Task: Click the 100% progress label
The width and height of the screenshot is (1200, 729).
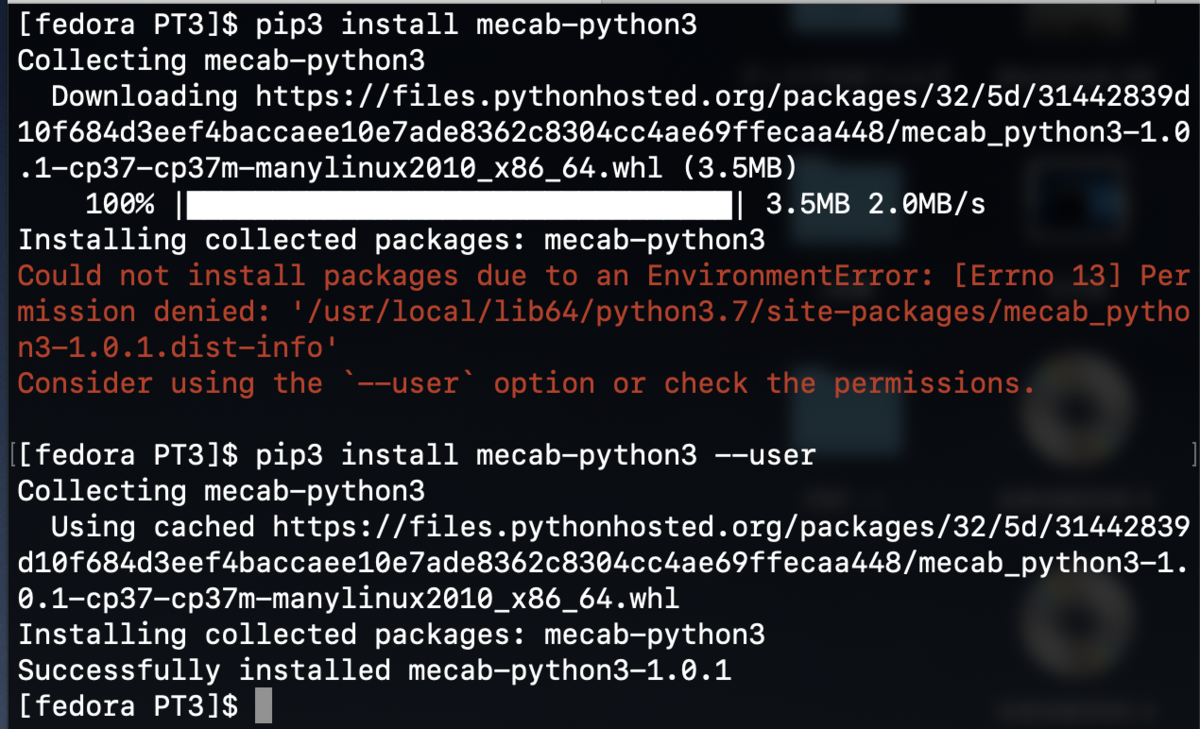Action: (x=120, y=205)
